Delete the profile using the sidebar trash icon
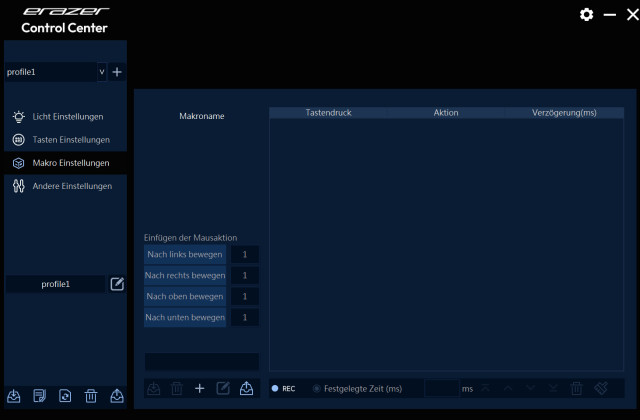Screen dimensions: 640x420 pos(91,396)
